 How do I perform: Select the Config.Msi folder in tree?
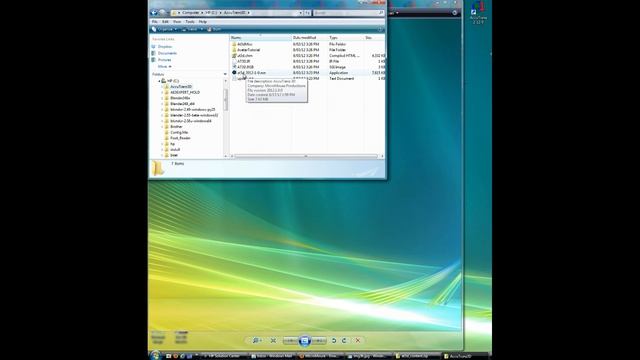tap(179, 132)
